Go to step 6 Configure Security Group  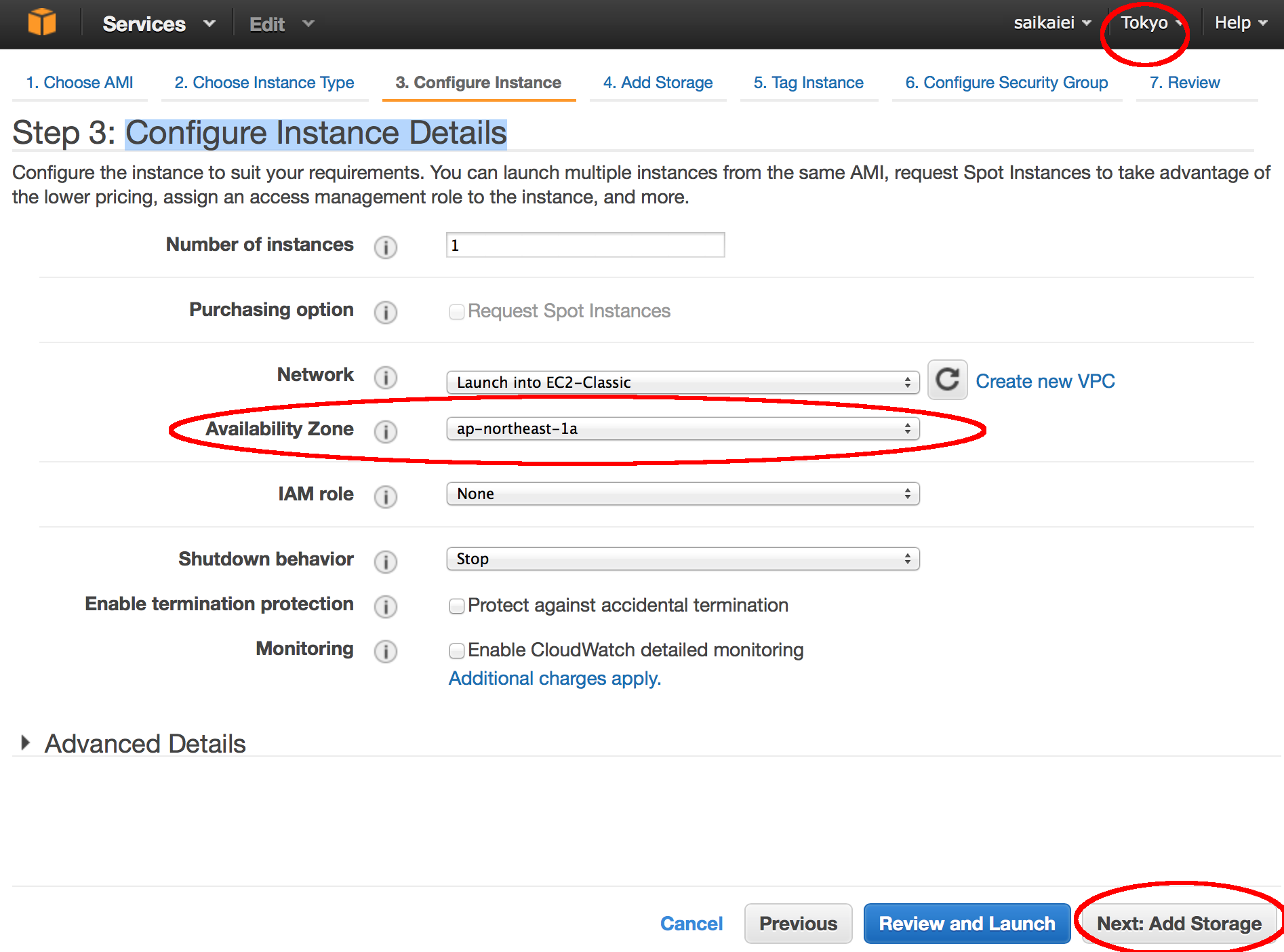click(1007, 83)
